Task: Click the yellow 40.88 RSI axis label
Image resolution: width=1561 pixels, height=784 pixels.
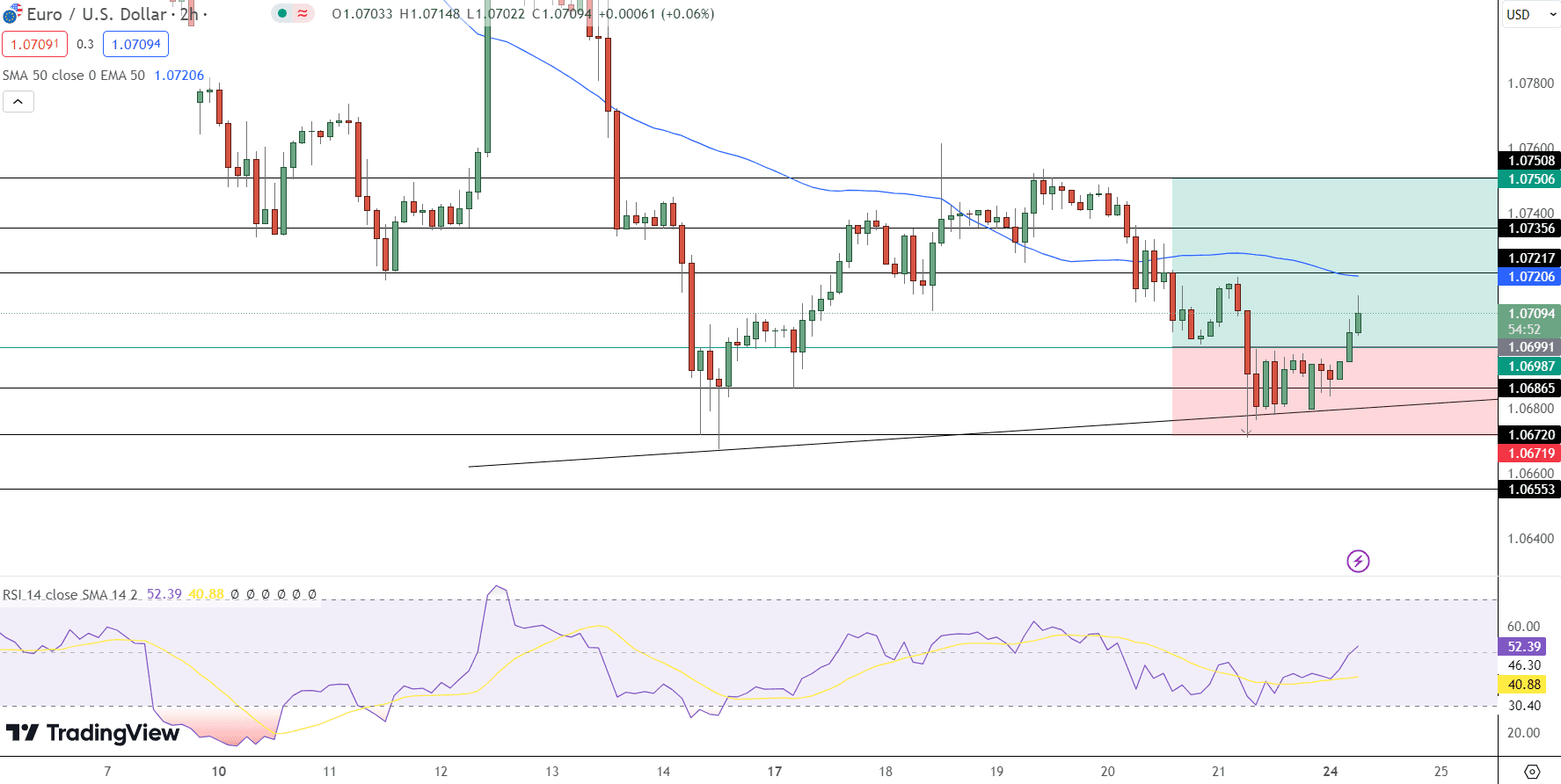Action: (x=1524, y=684)
